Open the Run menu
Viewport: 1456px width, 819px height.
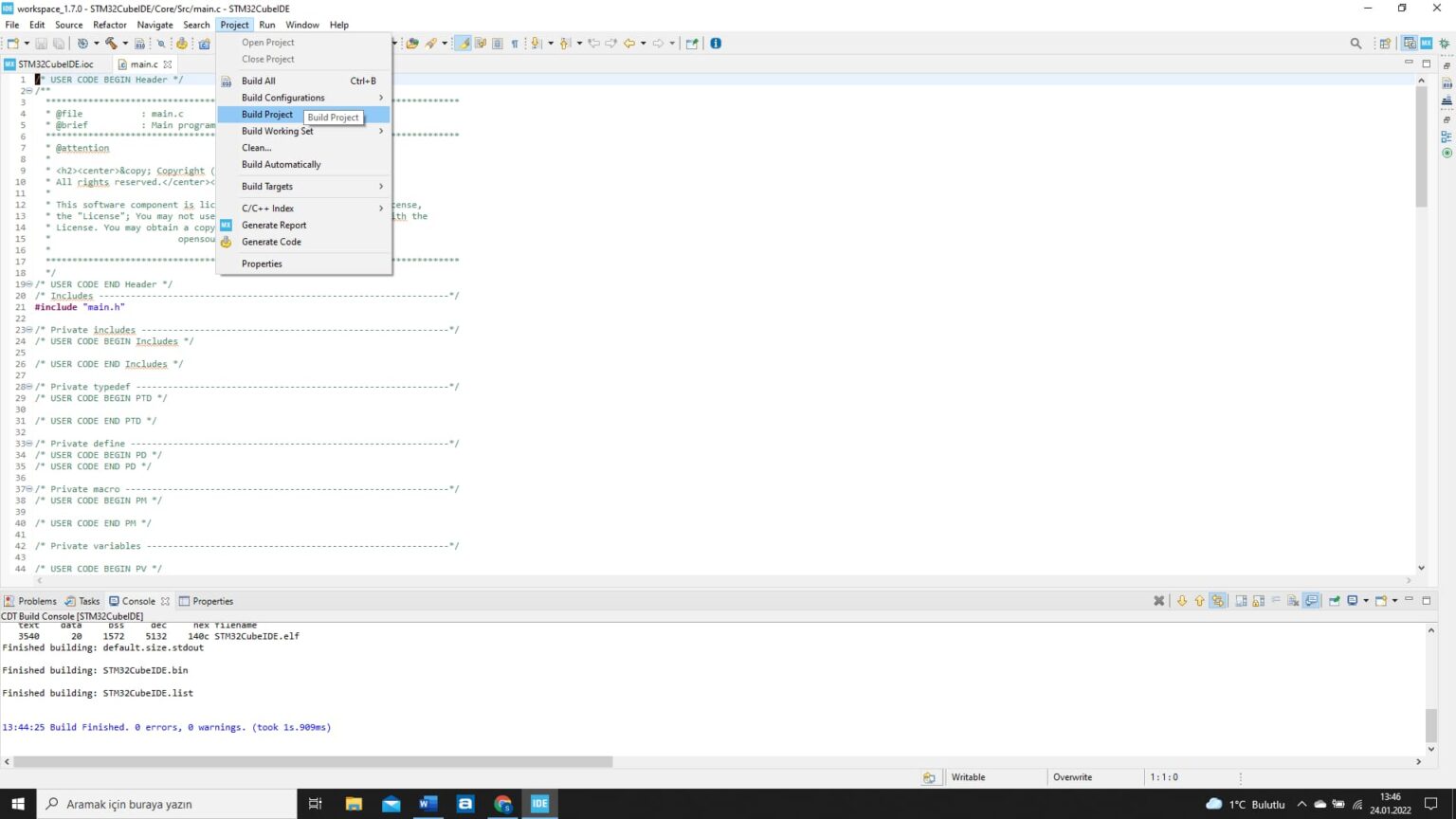pos(267,25)
